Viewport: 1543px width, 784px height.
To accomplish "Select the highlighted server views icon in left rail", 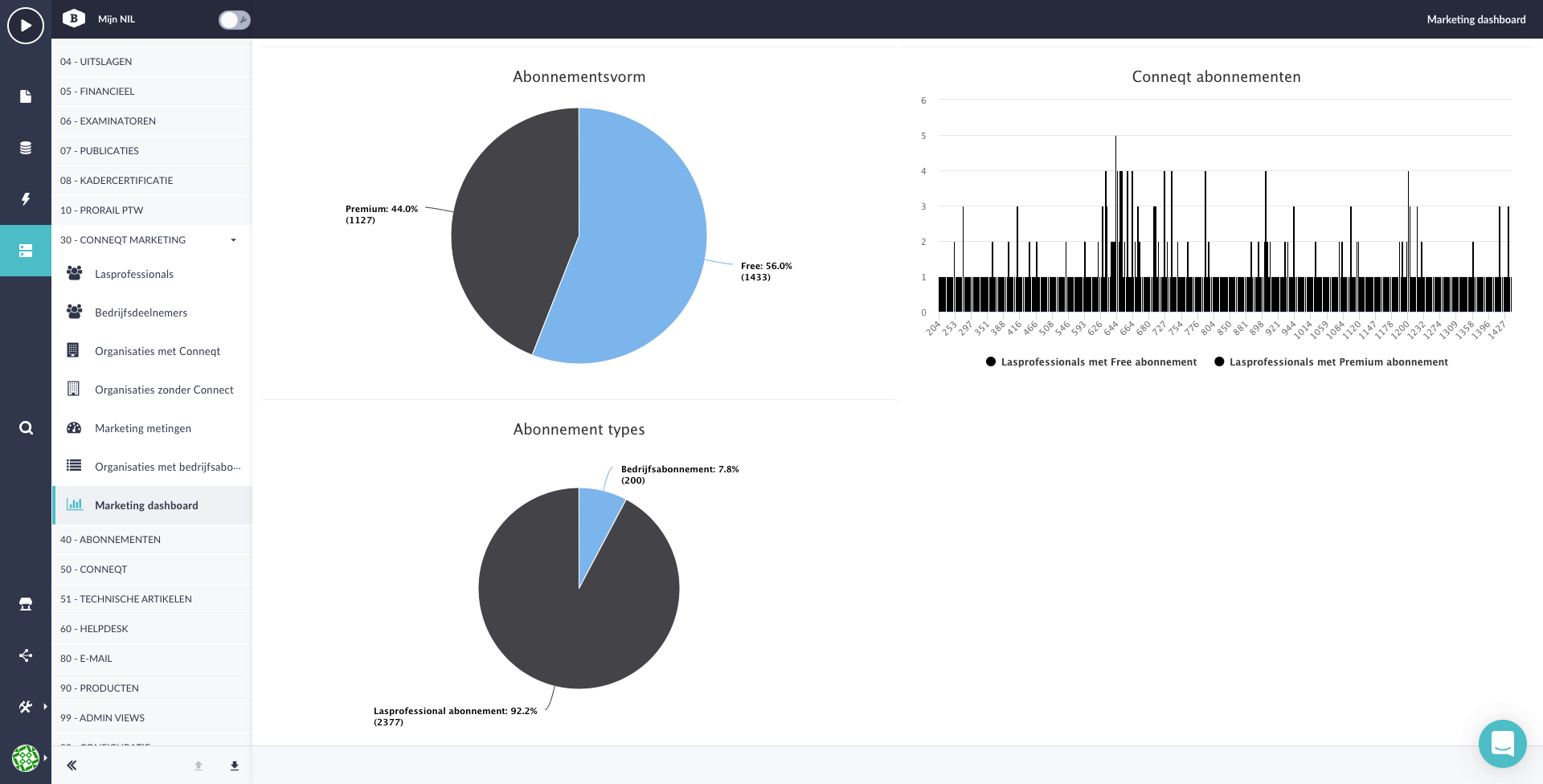I will click(x=26, y=251).
